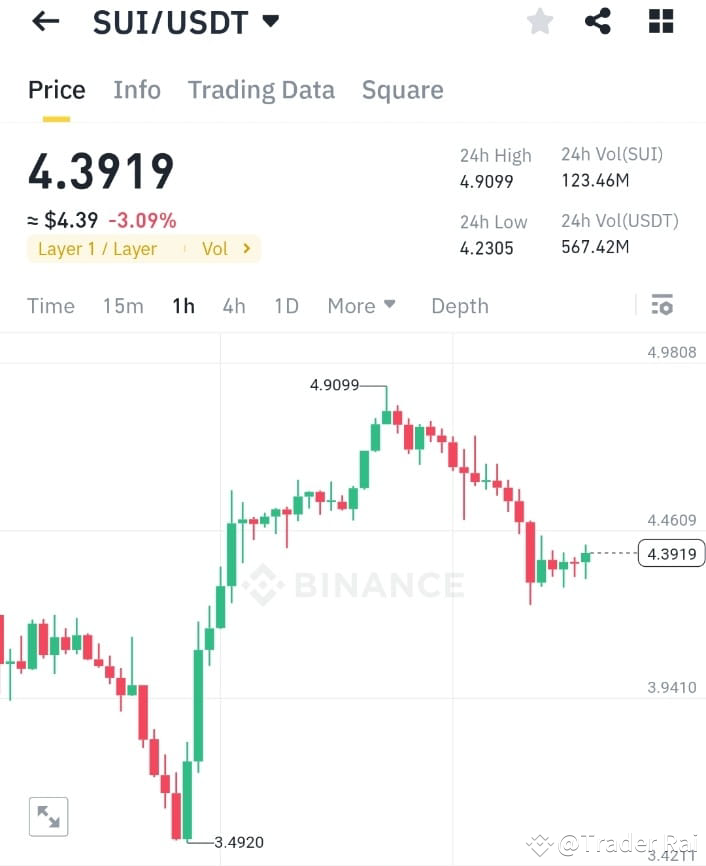This screenshot has height=866, width=706.
Task: Switch to the Trading Data tab
Action: tap(261, 90)
